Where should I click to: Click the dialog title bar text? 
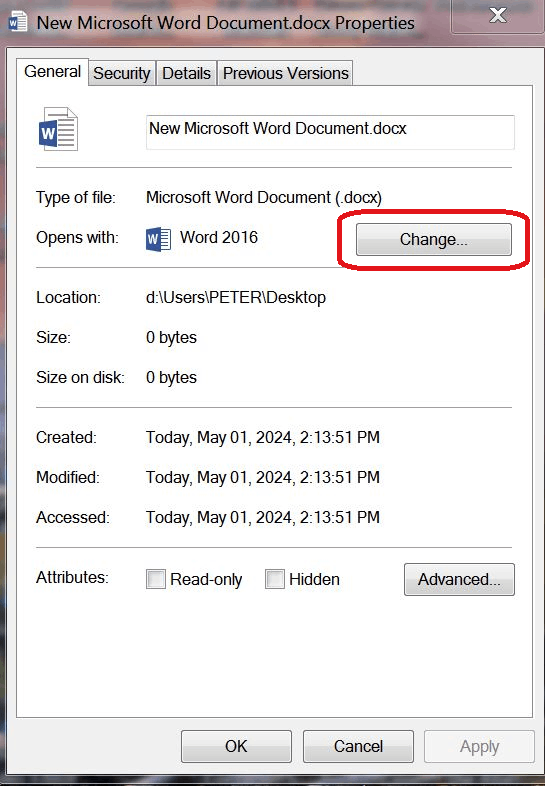pyautogui.click(x=226, y=23)
